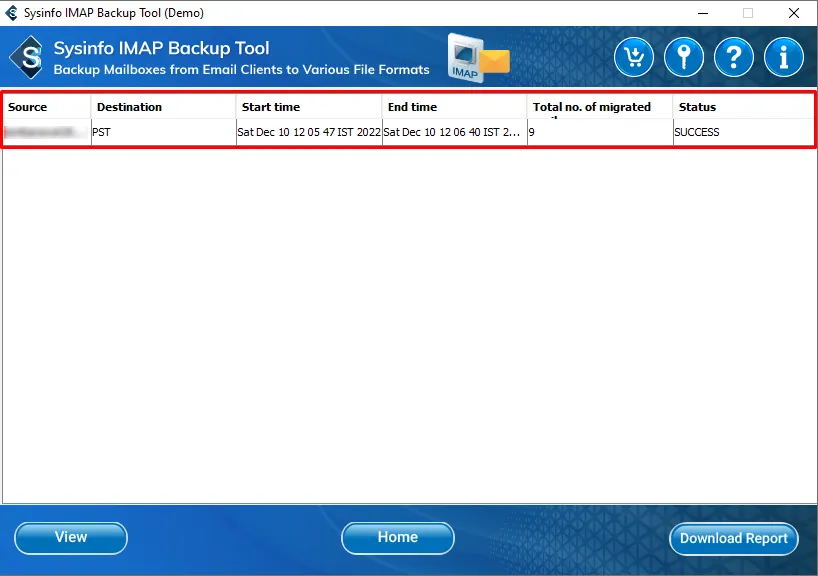The height and width of the screenshot is (576, 818).
Task: Click the Download Report button
Action: pyautogui.click(x=733, y=538)
